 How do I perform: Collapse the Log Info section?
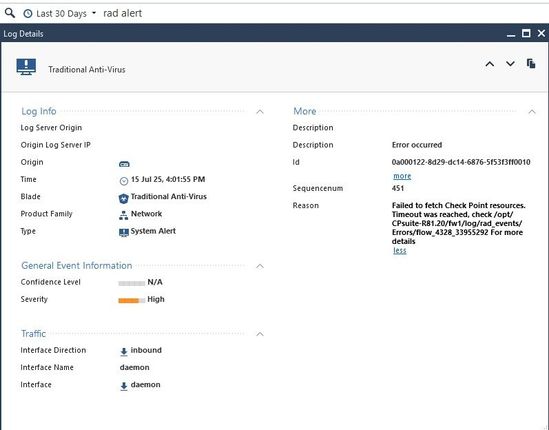click(x=260, y=112)
